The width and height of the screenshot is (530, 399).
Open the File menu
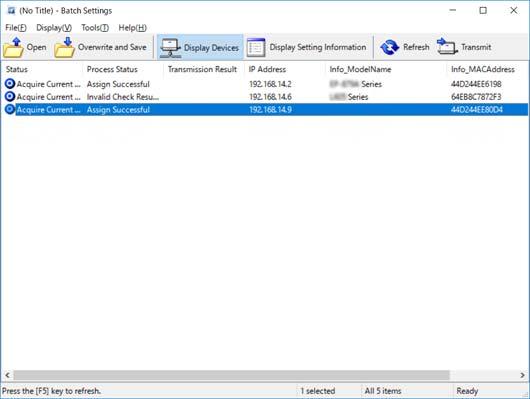[x=16, y=28]
